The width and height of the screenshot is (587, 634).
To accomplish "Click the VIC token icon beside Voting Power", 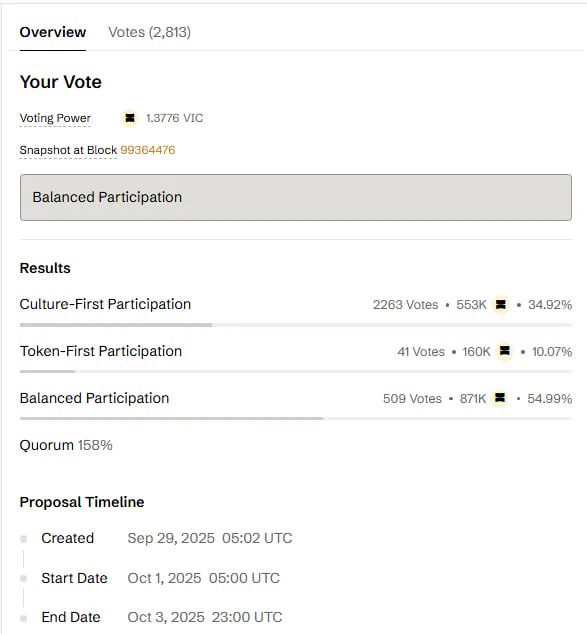I will click(130, 118).
